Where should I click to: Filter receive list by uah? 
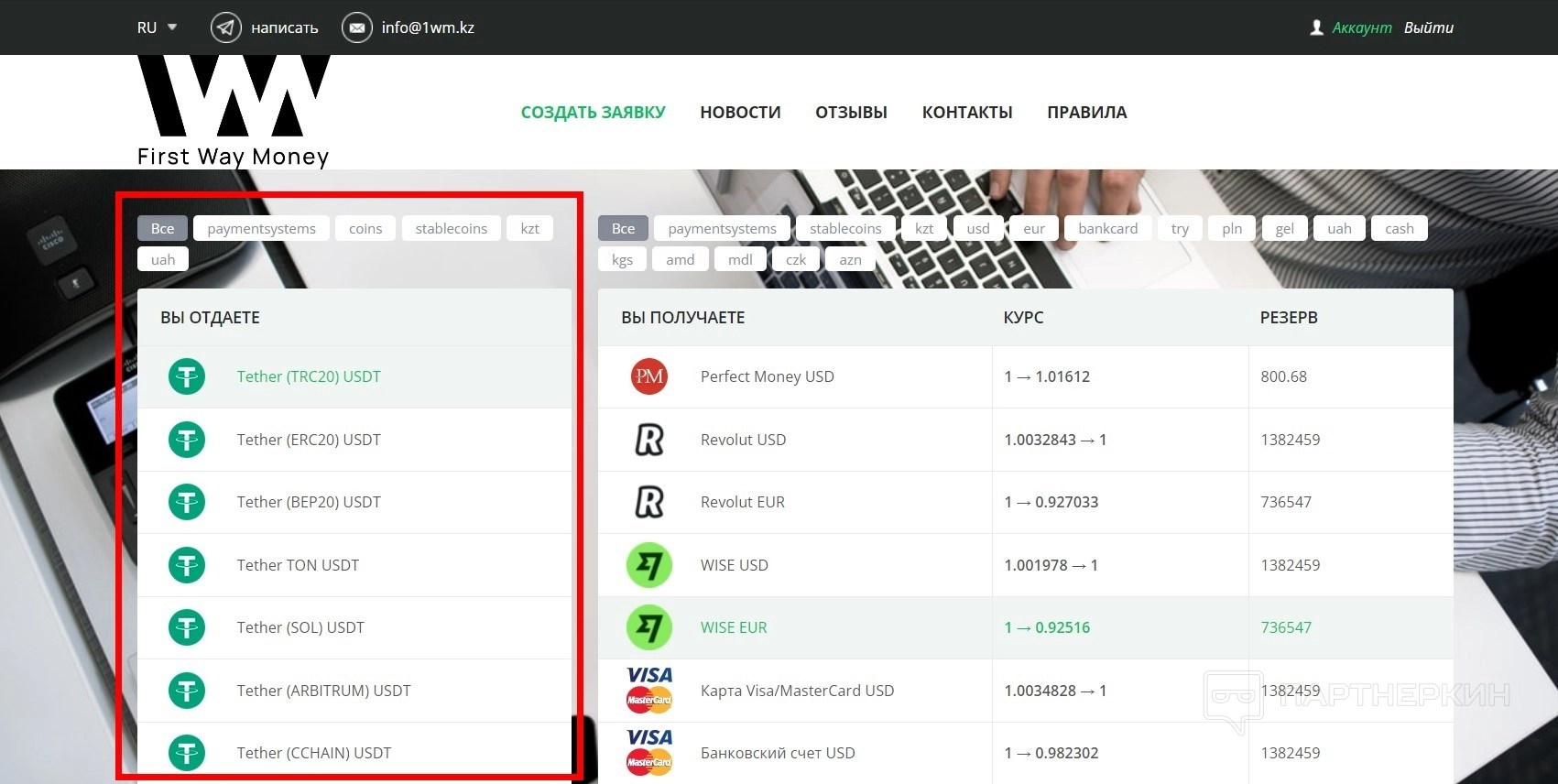pos(1339,228)
